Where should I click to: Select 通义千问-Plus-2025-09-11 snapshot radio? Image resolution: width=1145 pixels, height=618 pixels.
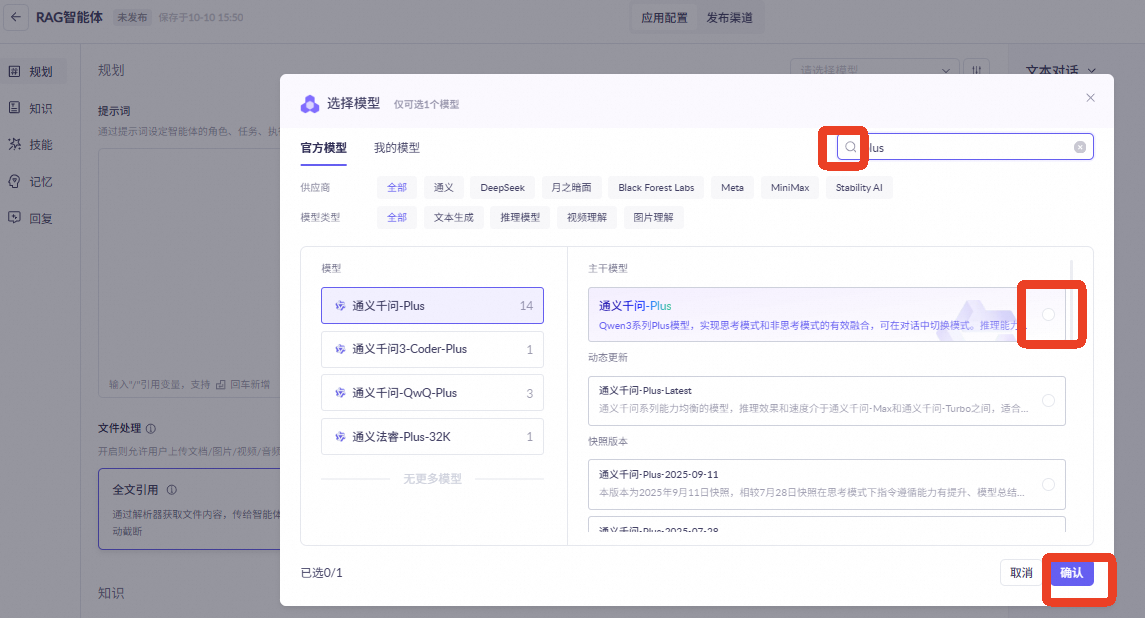click(1048, 484)
